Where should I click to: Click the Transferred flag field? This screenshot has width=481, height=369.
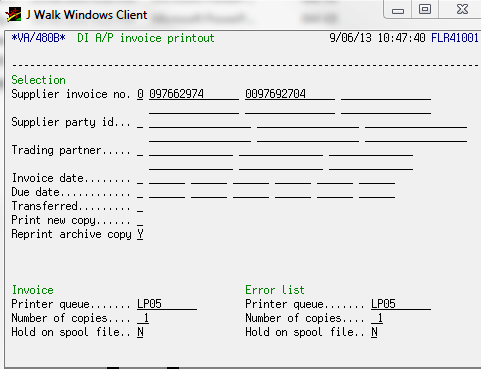[x=140, y=206]
